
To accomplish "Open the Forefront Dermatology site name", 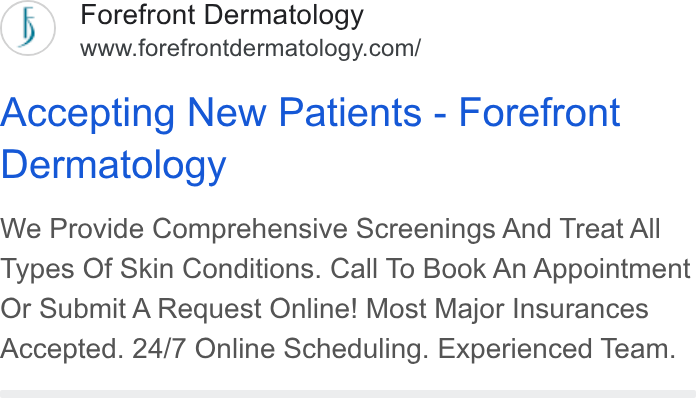I will (222, 15).
